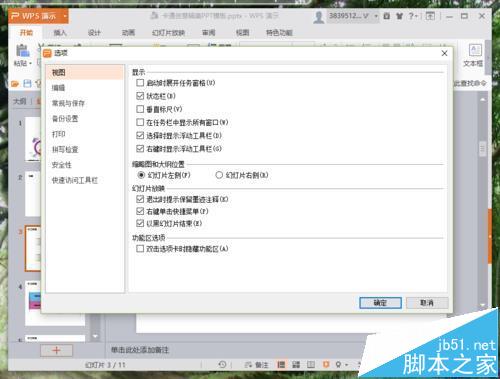The width and height of the screenshot is (500, 379).
Task: Open the 特色功能 ribbon tab
Action: point(279,33)
